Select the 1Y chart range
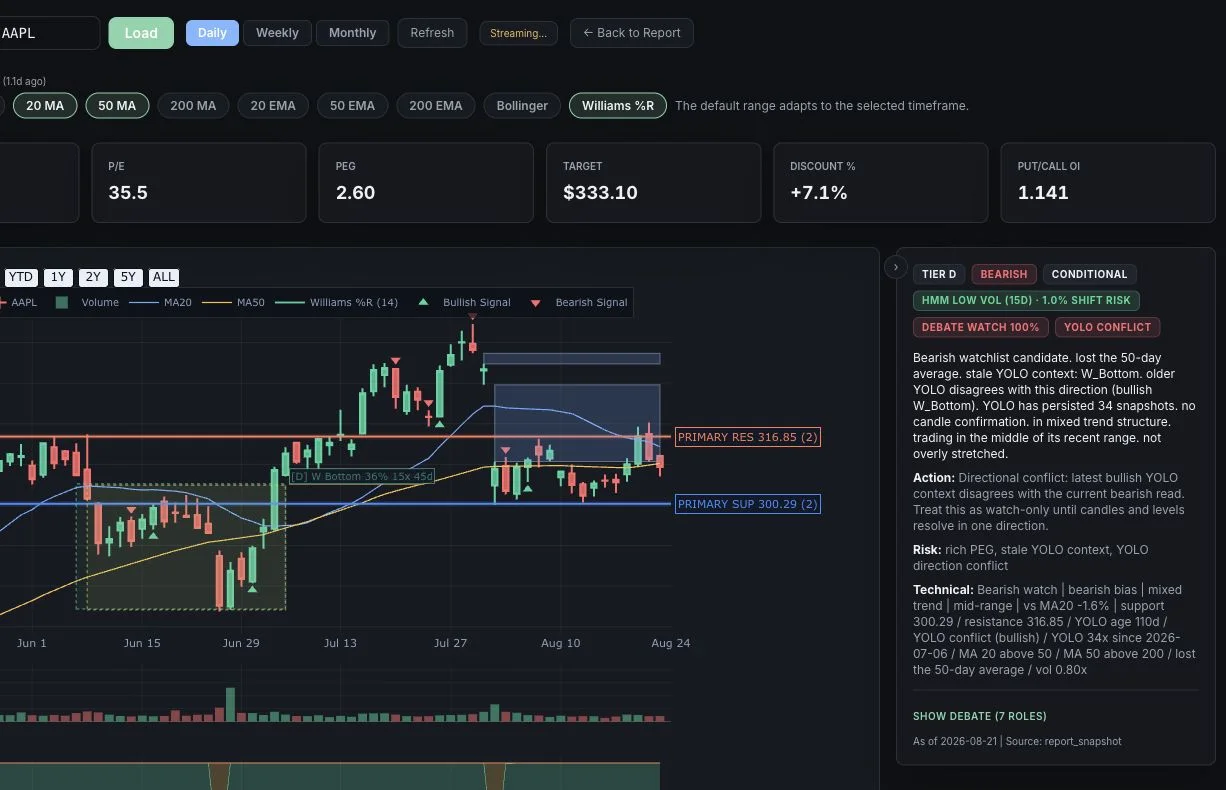Viewport: 1226px width, 790px height. [x=58, y=277]
